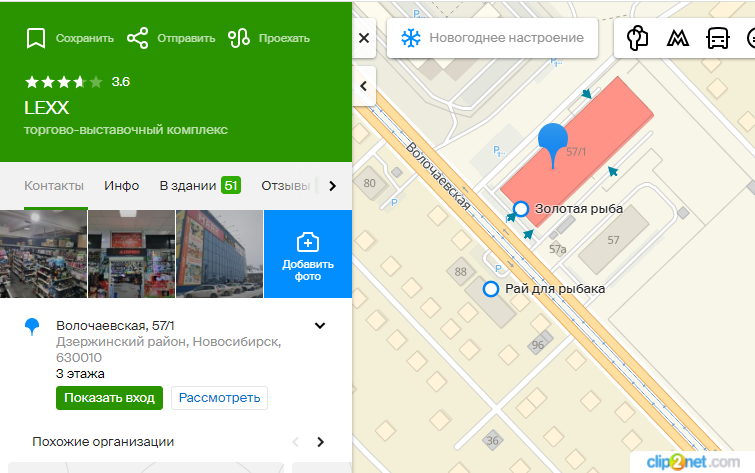
Task: Click the Отправить share icon
Action: [x=138, y=39]
